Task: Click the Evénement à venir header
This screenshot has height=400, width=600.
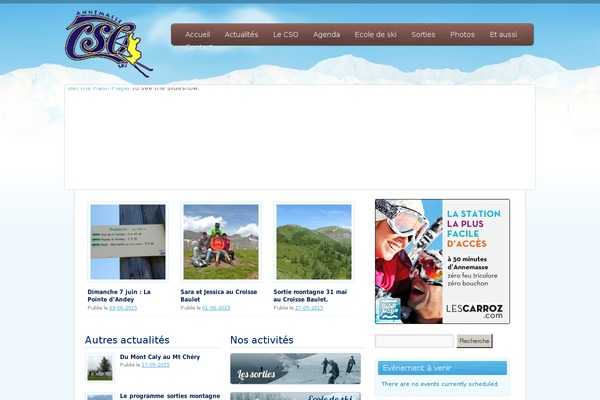Action: point(442,368)
